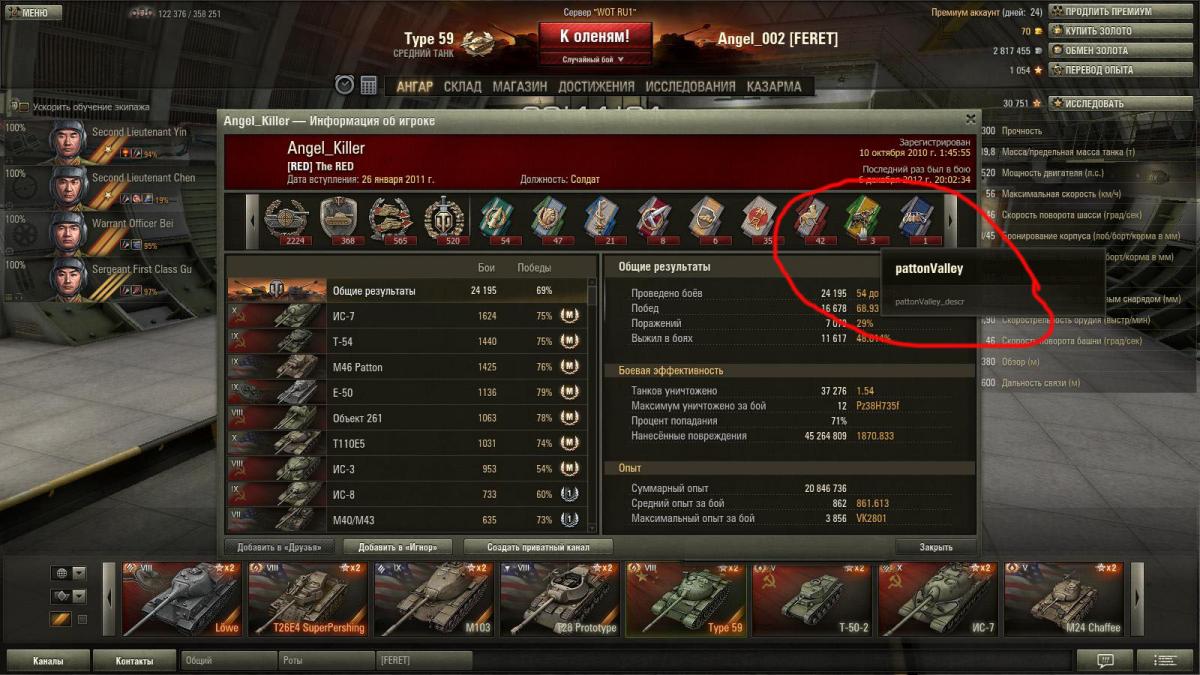Toggle the orange stripe vehicle filter
The image size is (1200, 675).
coord(61,619)
